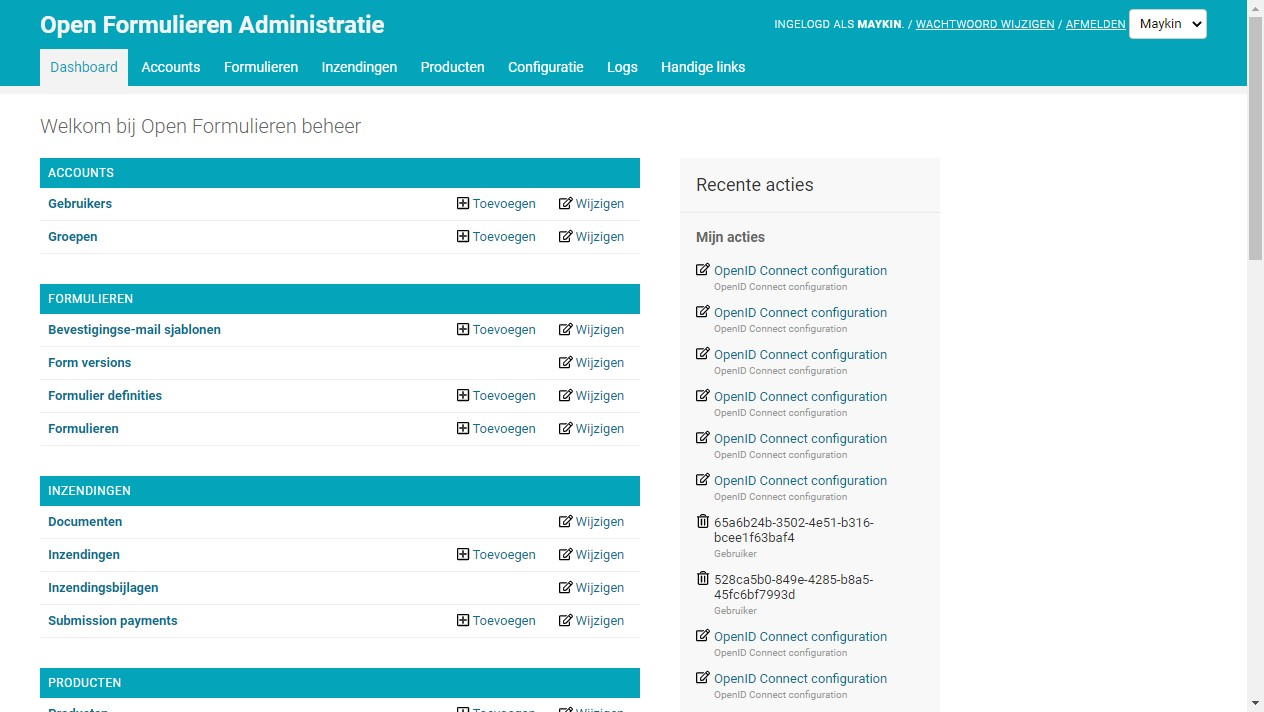The image size is (1264, 712).
Task: Click the Open Formulieren Administratie title
Action: (212, 25)
